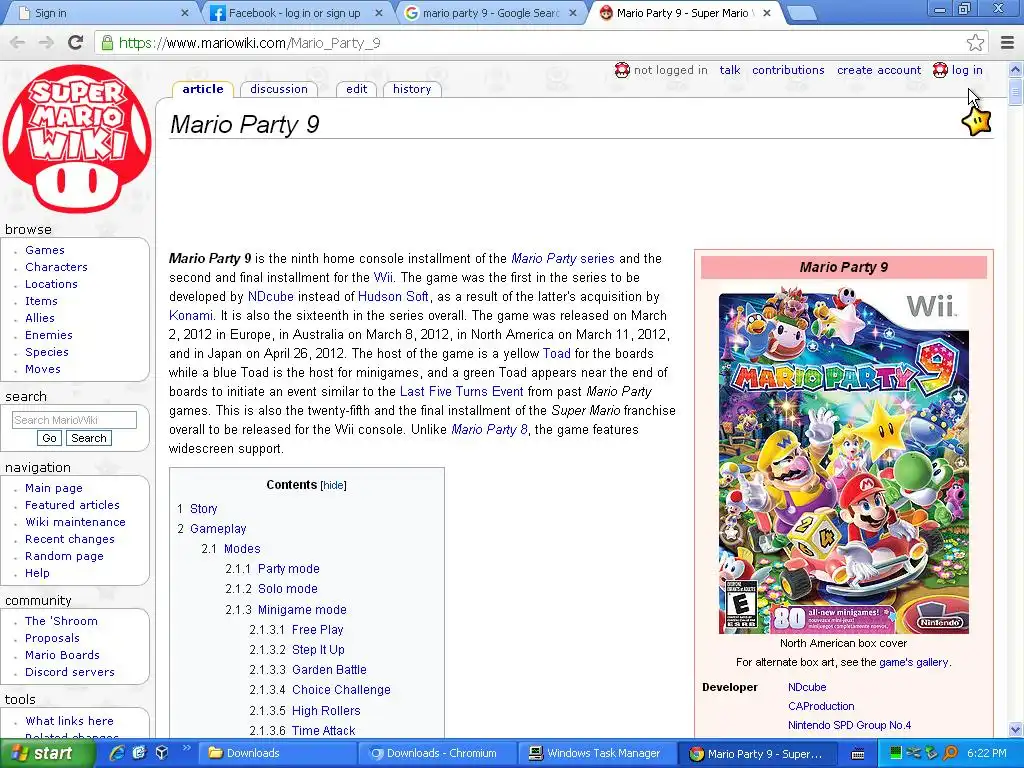This screenshot has height=768, width=1024.
Task: Click the Go search button
Action: point(50,438)
